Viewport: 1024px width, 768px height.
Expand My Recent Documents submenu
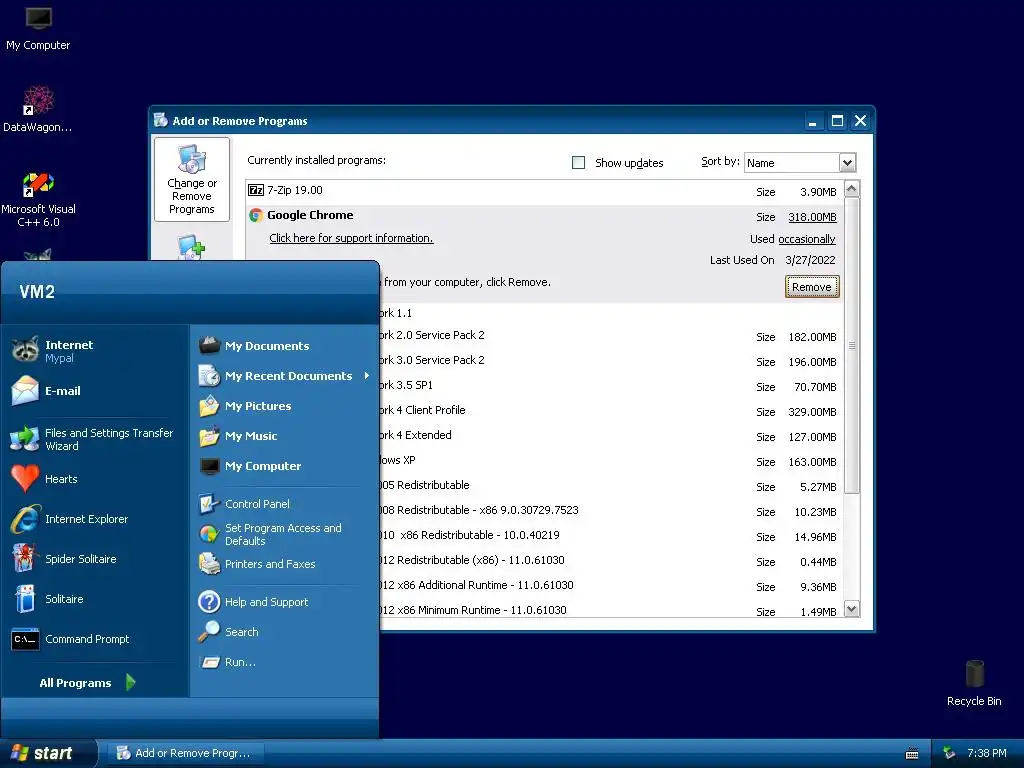[284, 376]
